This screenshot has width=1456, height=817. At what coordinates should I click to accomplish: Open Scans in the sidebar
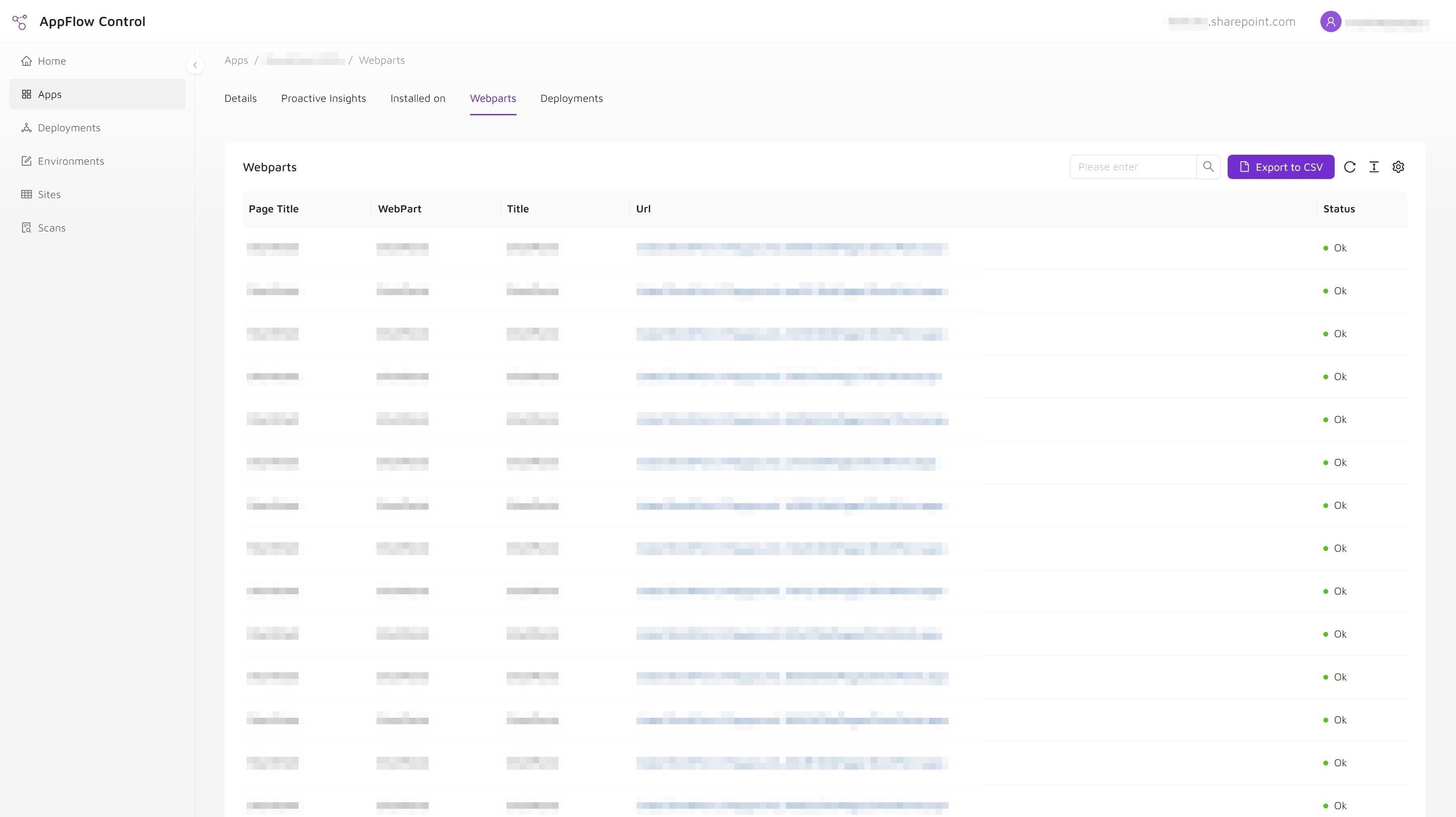pos(97,228)
